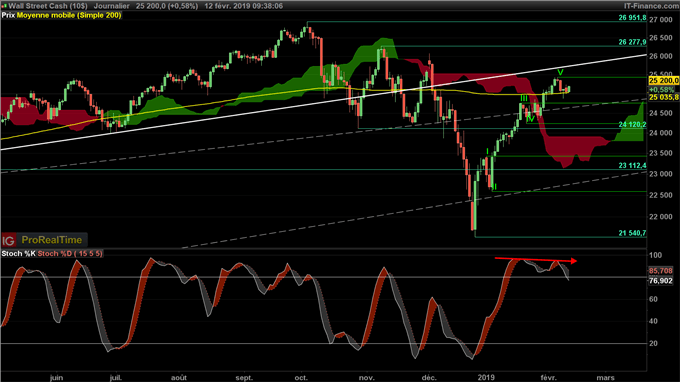Click the date 12 févr. 2019 09:38:06
The width and height of the screenshot is (680, 382).
pos(243,6)
